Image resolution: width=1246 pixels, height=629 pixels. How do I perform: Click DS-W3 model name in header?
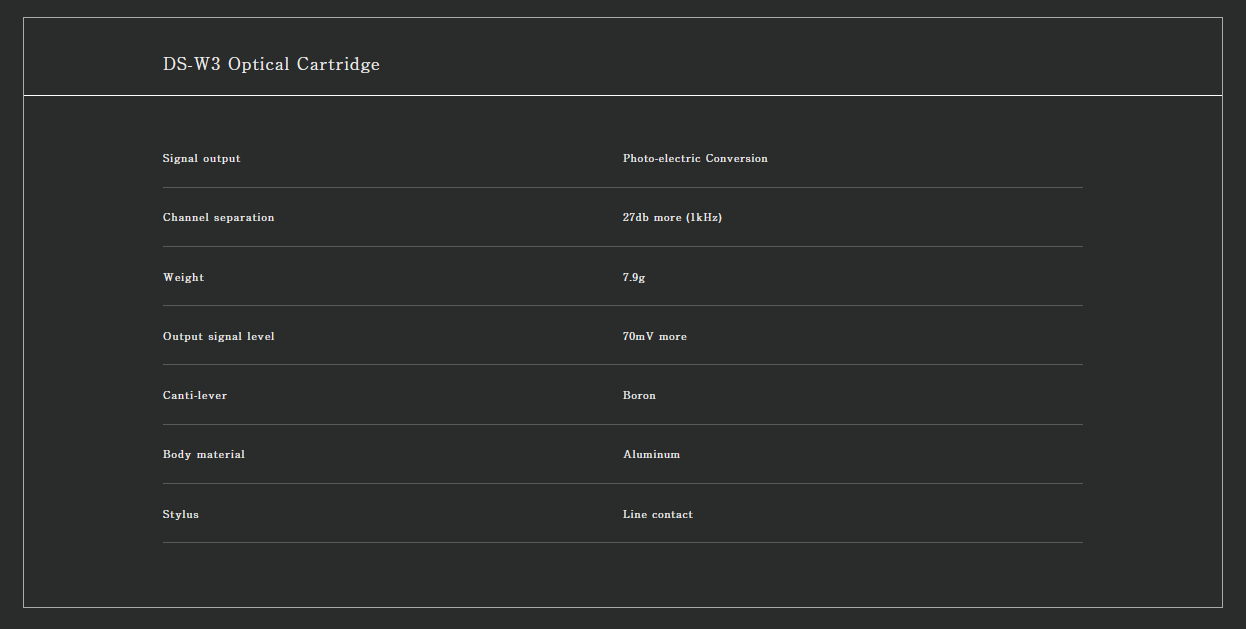(x=192, y=64)
